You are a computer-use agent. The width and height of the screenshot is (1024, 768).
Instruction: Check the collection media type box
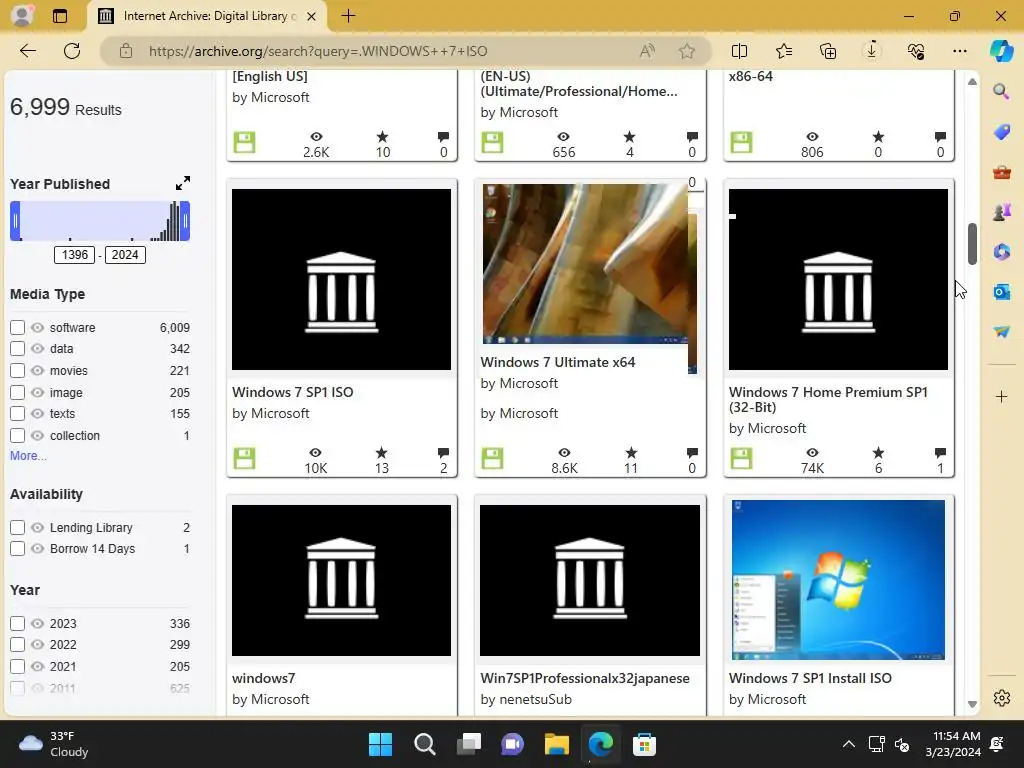[x=18, y=435]
